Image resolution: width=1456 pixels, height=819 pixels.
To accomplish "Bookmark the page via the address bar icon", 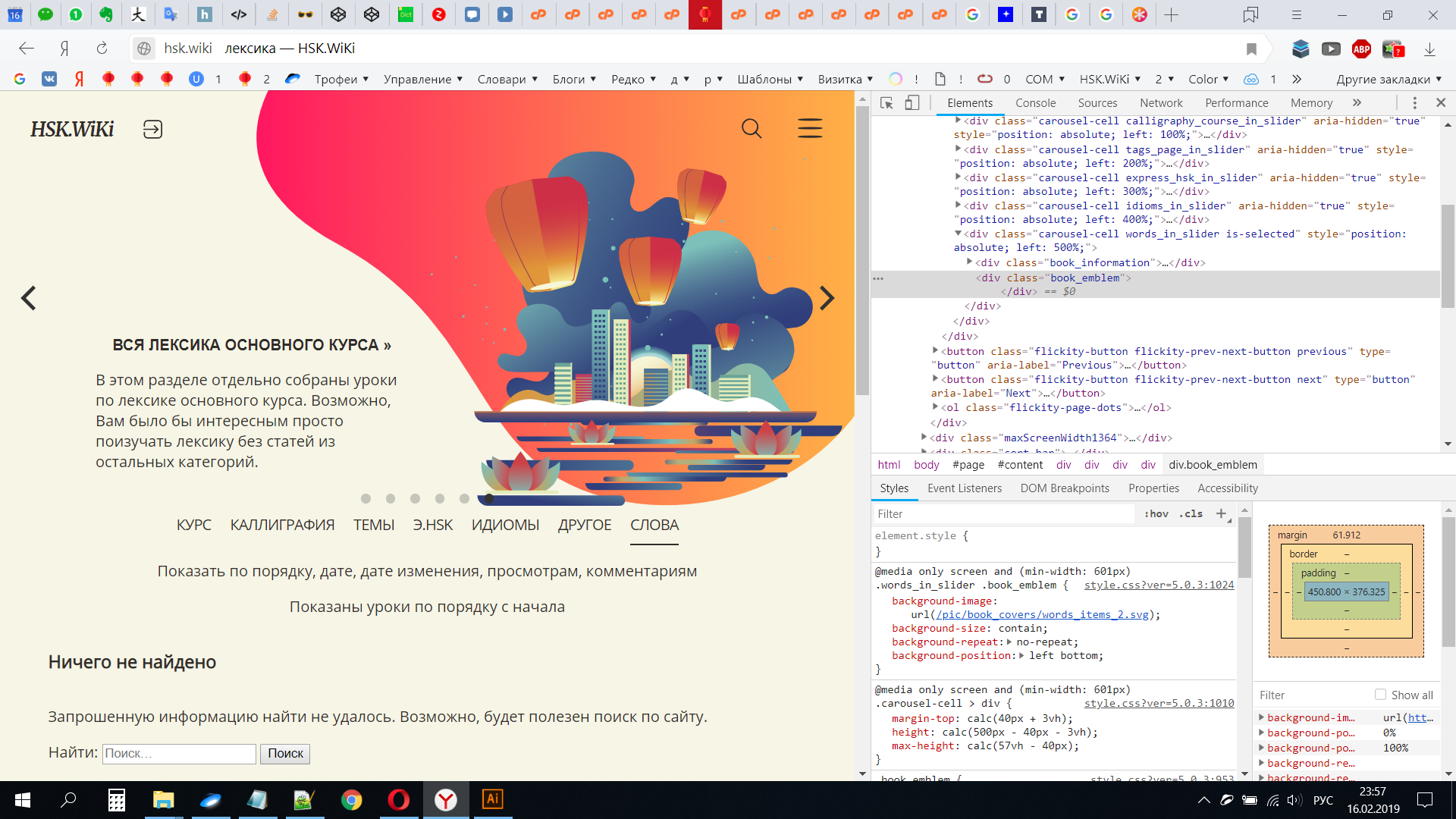I will 1251,49.
